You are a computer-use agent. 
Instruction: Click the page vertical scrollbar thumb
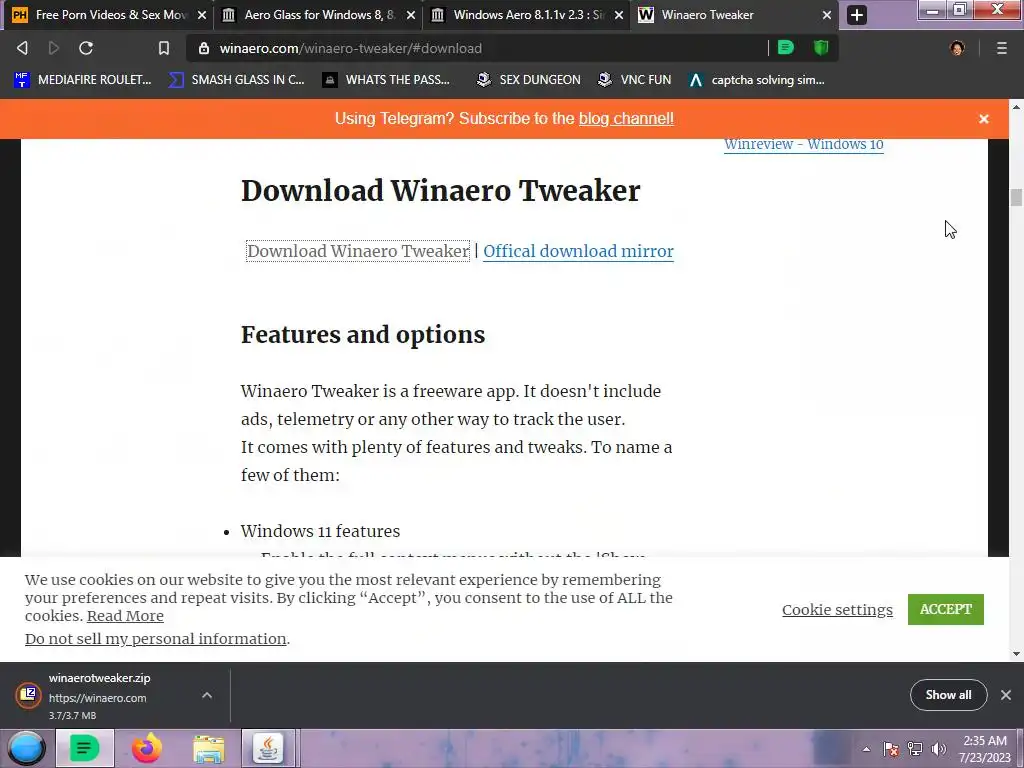[x=1016, y=197]
